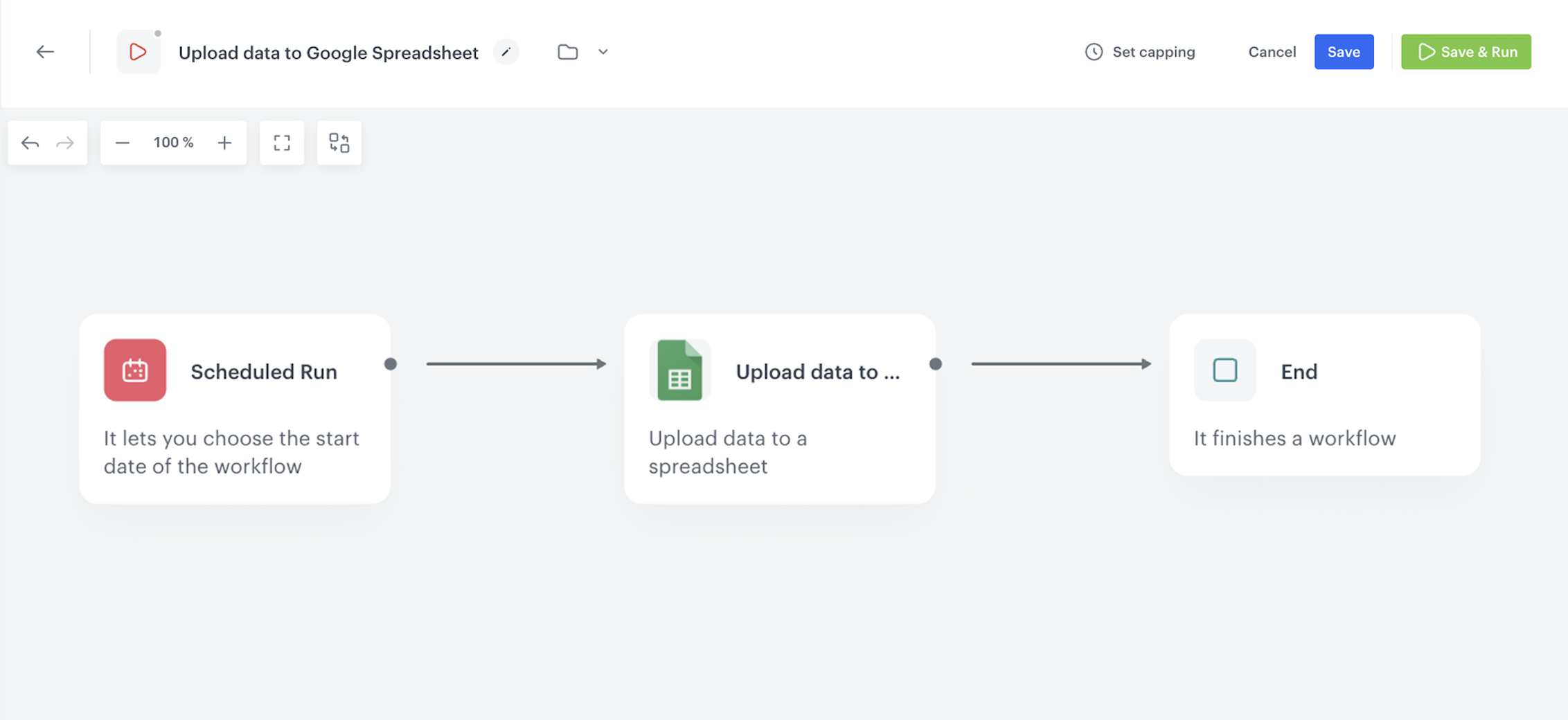Click the undo arrow in the canvas toolbar
The image size is (1568, 720).
(30, 143)
